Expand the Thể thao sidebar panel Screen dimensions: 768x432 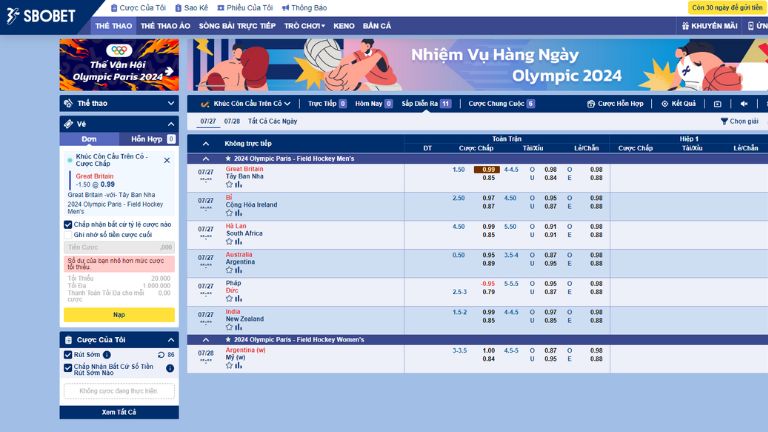119,103
